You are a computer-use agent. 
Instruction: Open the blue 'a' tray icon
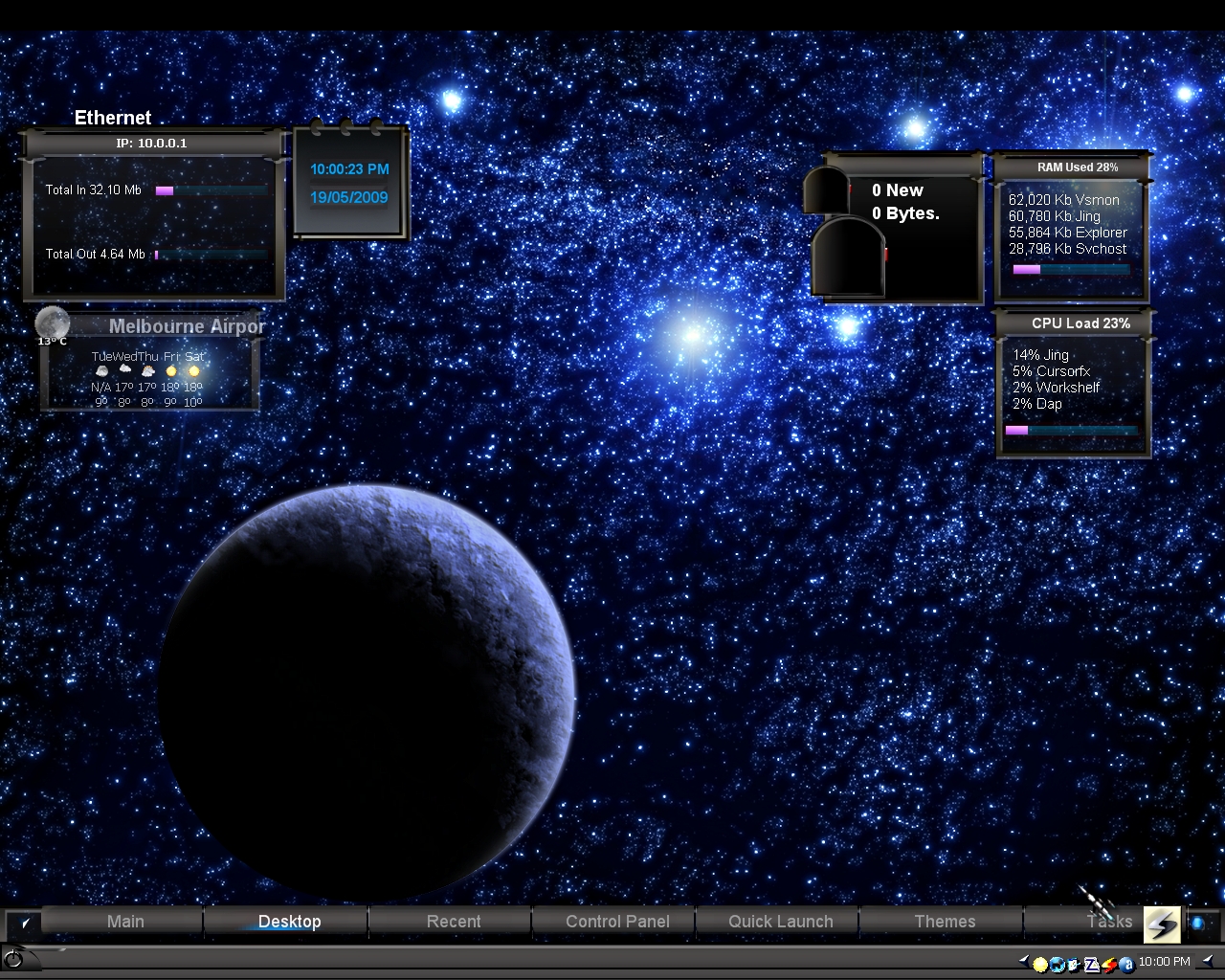click(1126, 965)
